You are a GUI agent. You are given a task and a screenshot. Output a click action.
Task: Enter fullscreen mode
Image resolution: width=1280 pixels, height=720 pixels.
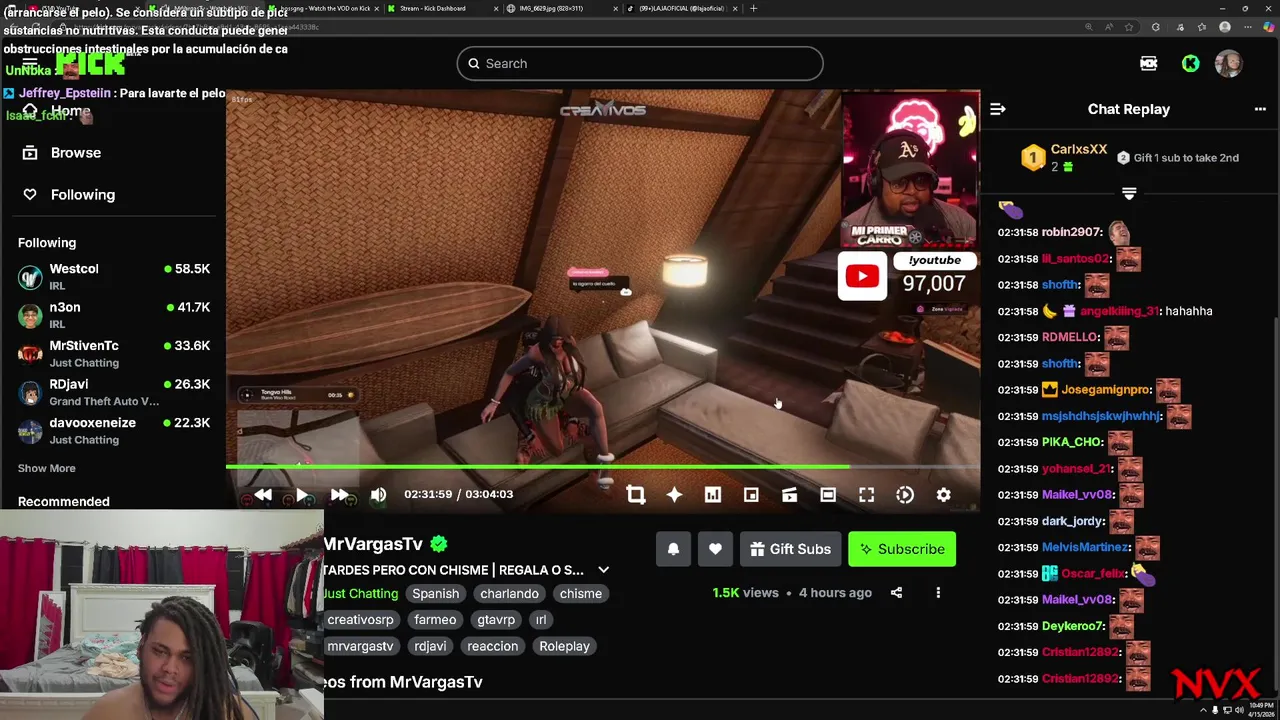(867, 494)
